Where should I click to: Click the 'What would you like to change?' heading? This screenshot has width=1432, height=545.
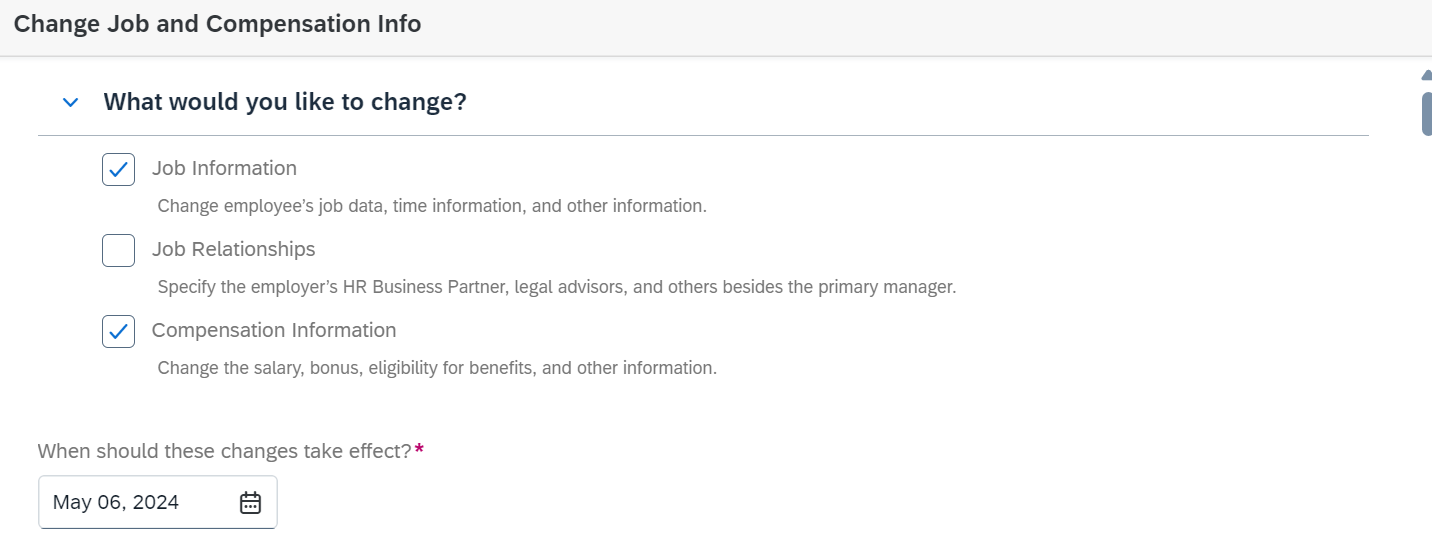[x=285, y=102]
